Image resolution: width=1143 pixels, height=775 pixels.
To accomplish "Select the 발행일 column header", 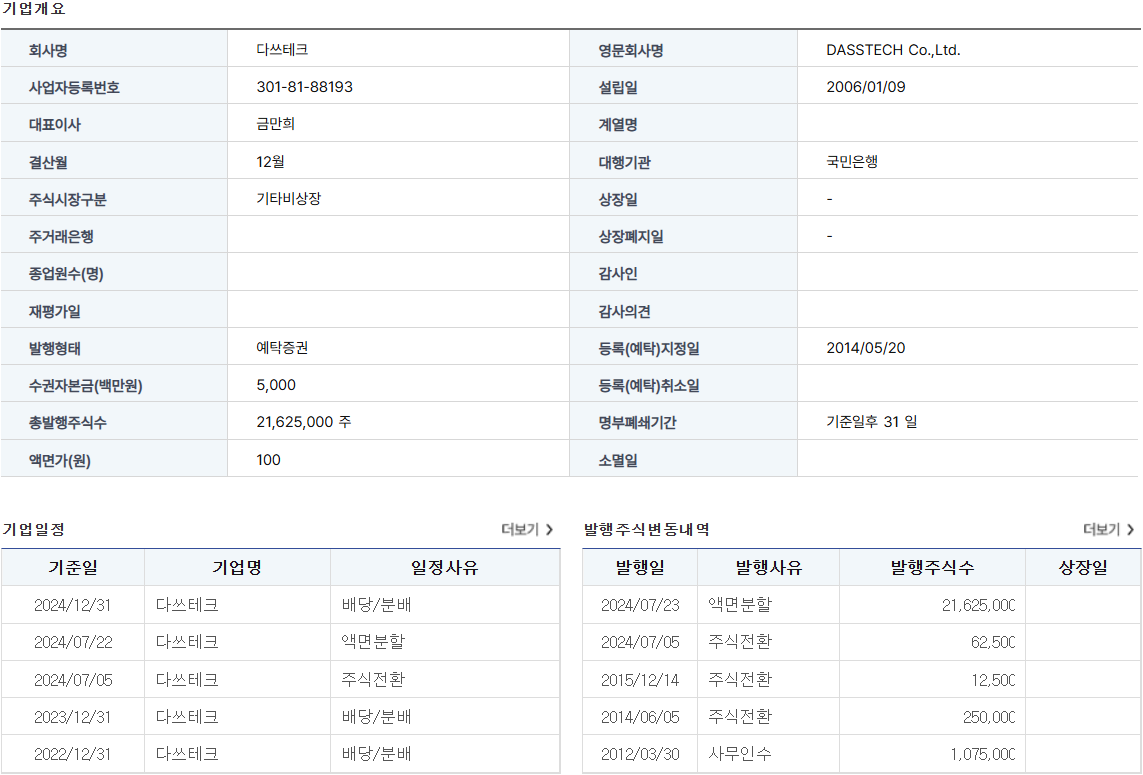I will [x=640, y=567].
